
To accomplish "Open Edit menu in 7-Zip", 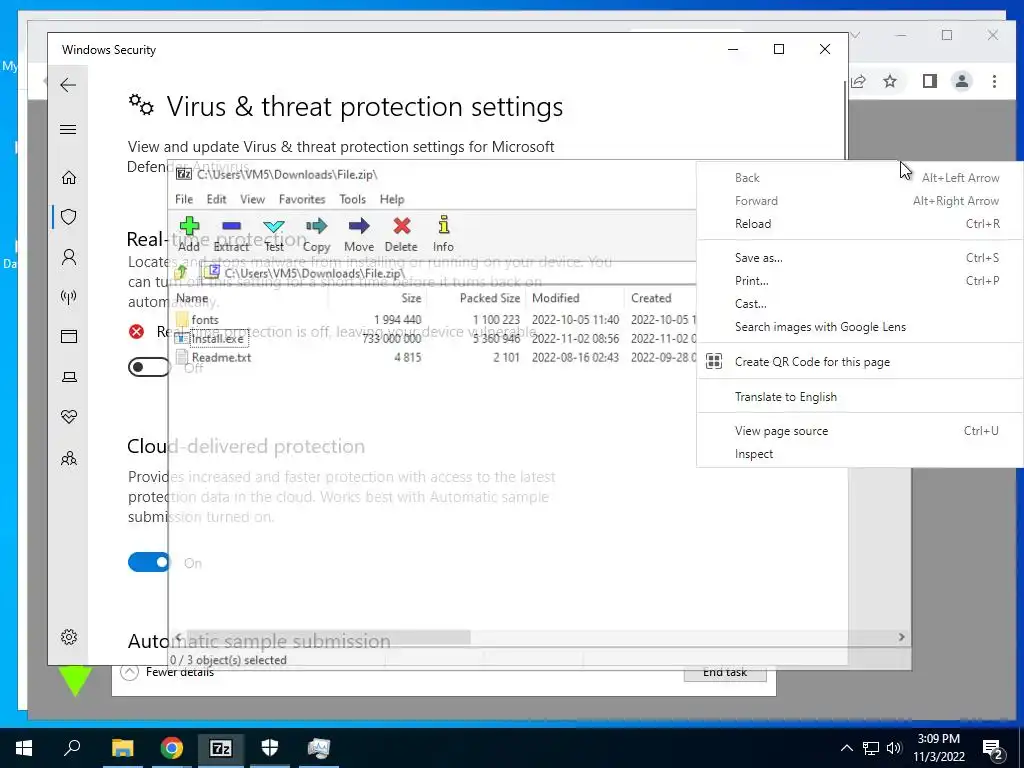I will [216, 199].
